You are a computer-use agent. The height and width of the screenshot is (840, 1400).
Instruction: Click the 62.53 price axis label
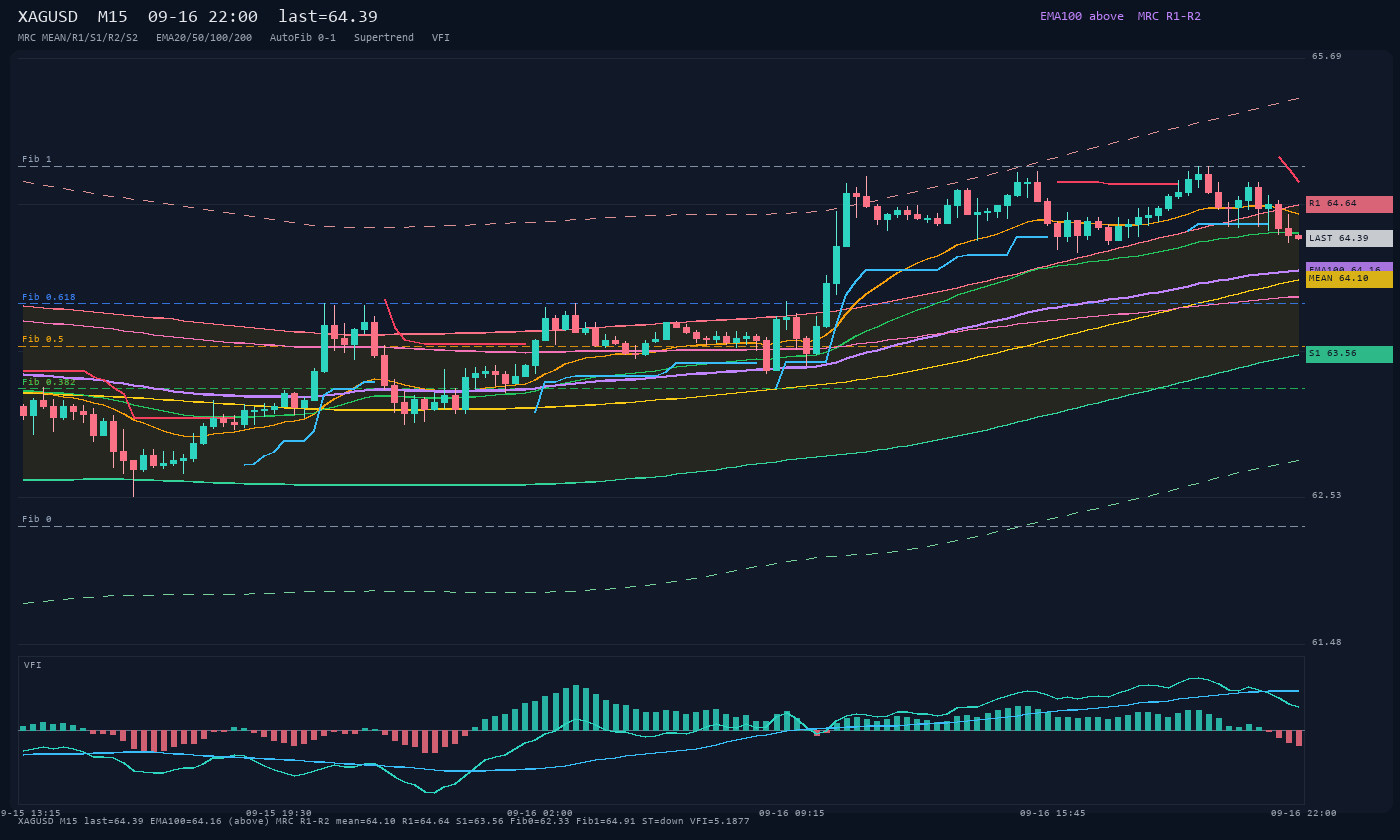[1327, 495]
